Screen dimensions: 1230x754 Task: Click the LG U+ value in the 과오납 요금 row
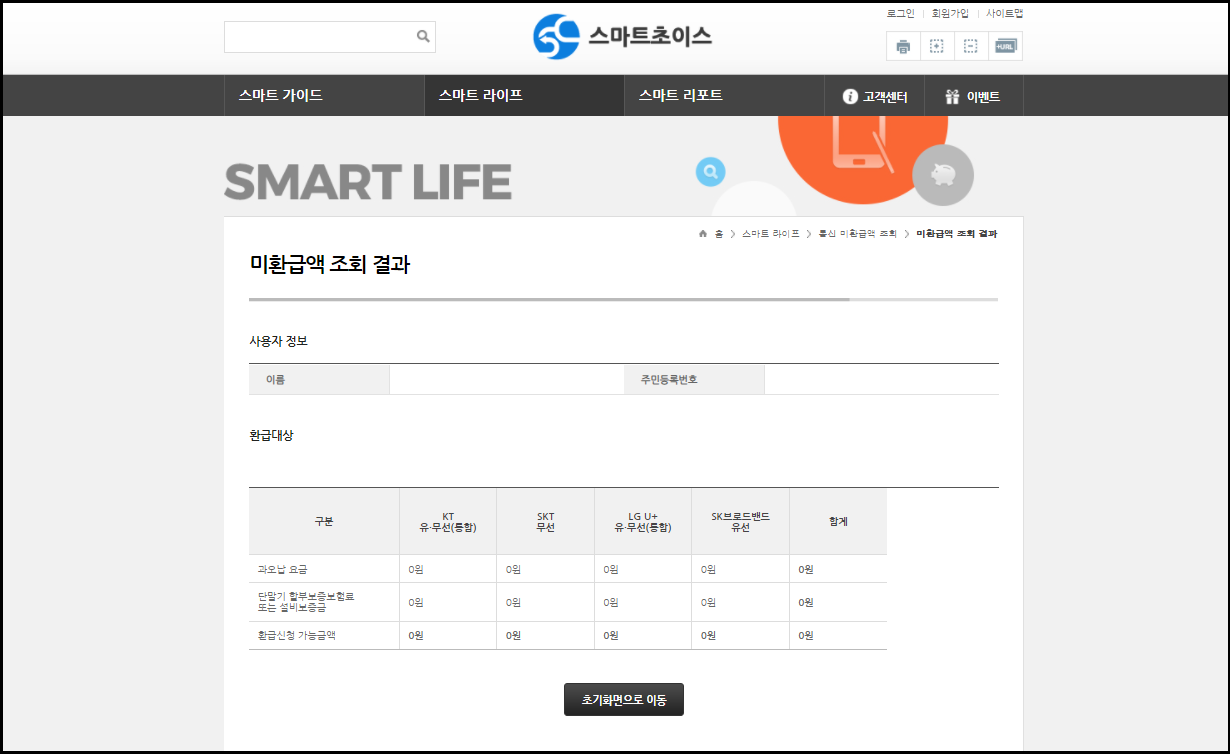point(611,569)
